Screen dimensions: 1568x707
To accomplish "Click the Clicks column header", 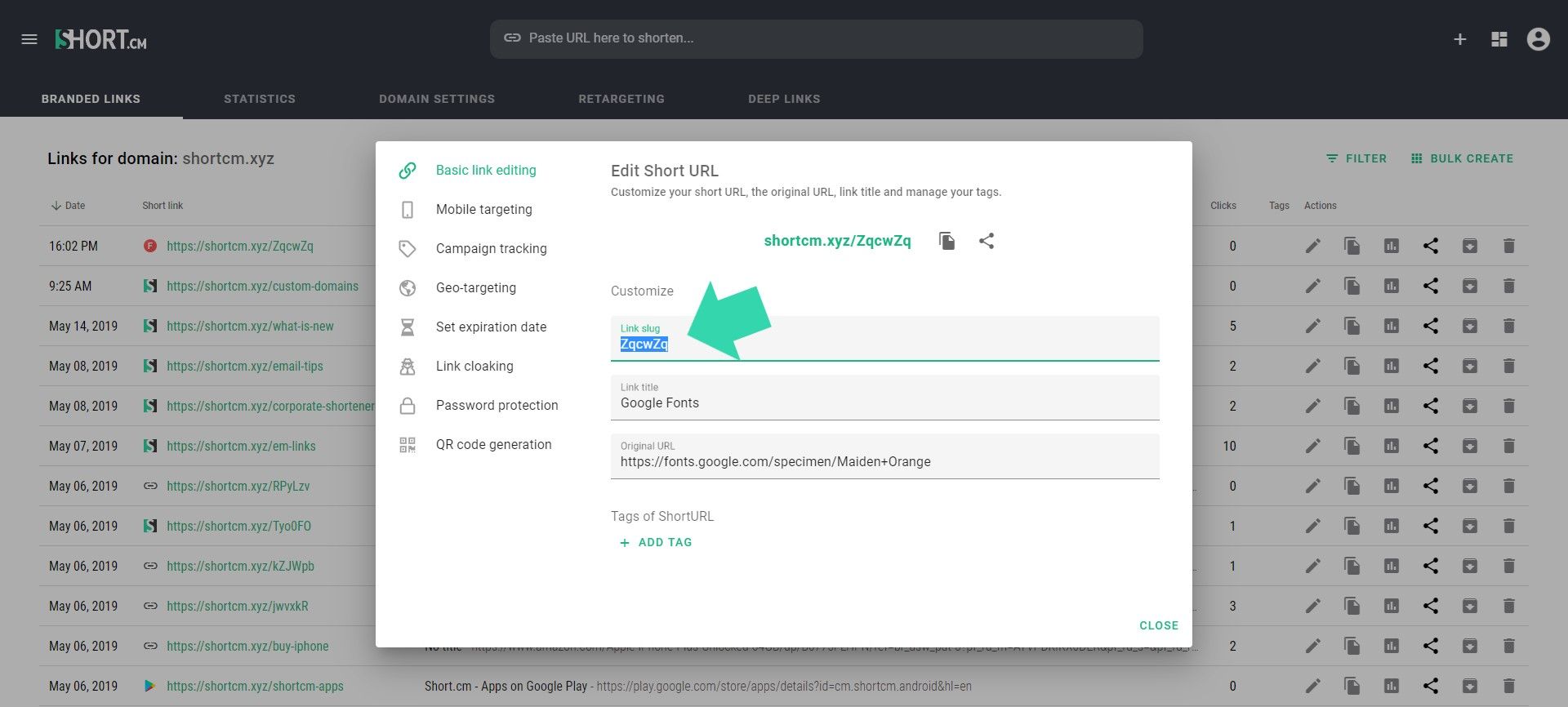I will [x=1223, y=206].
